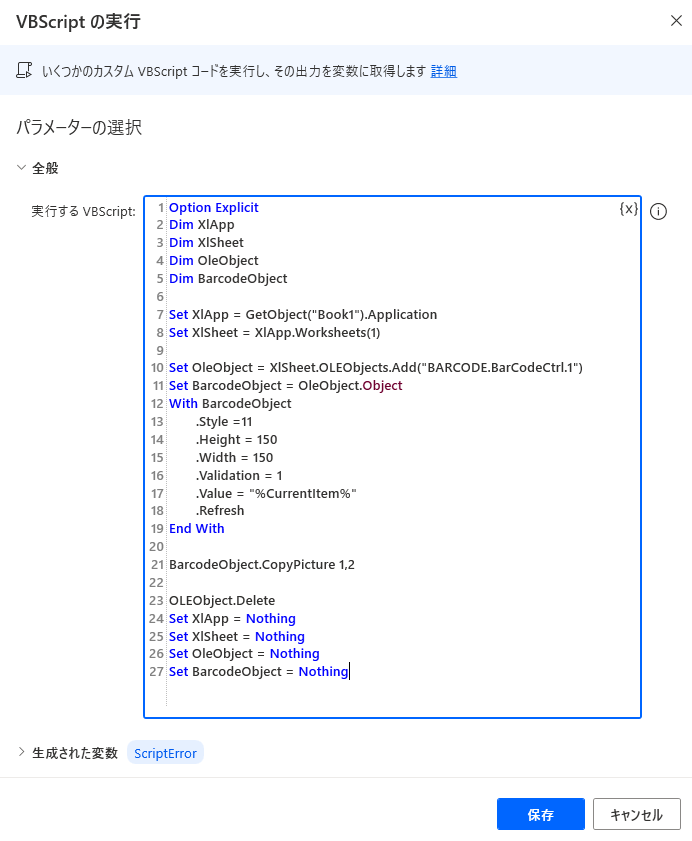Viewport: 692px width, 841px height.
Task: Click the BarcodeObject.CopyPicture 1,2 line
Action: click(261, 564)
